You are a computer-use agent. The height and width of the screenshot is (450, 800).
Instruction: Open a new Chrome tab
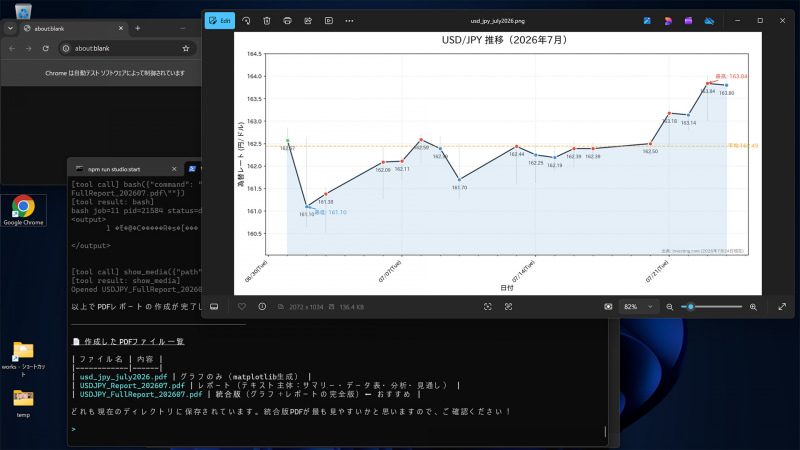coord(138,29)
